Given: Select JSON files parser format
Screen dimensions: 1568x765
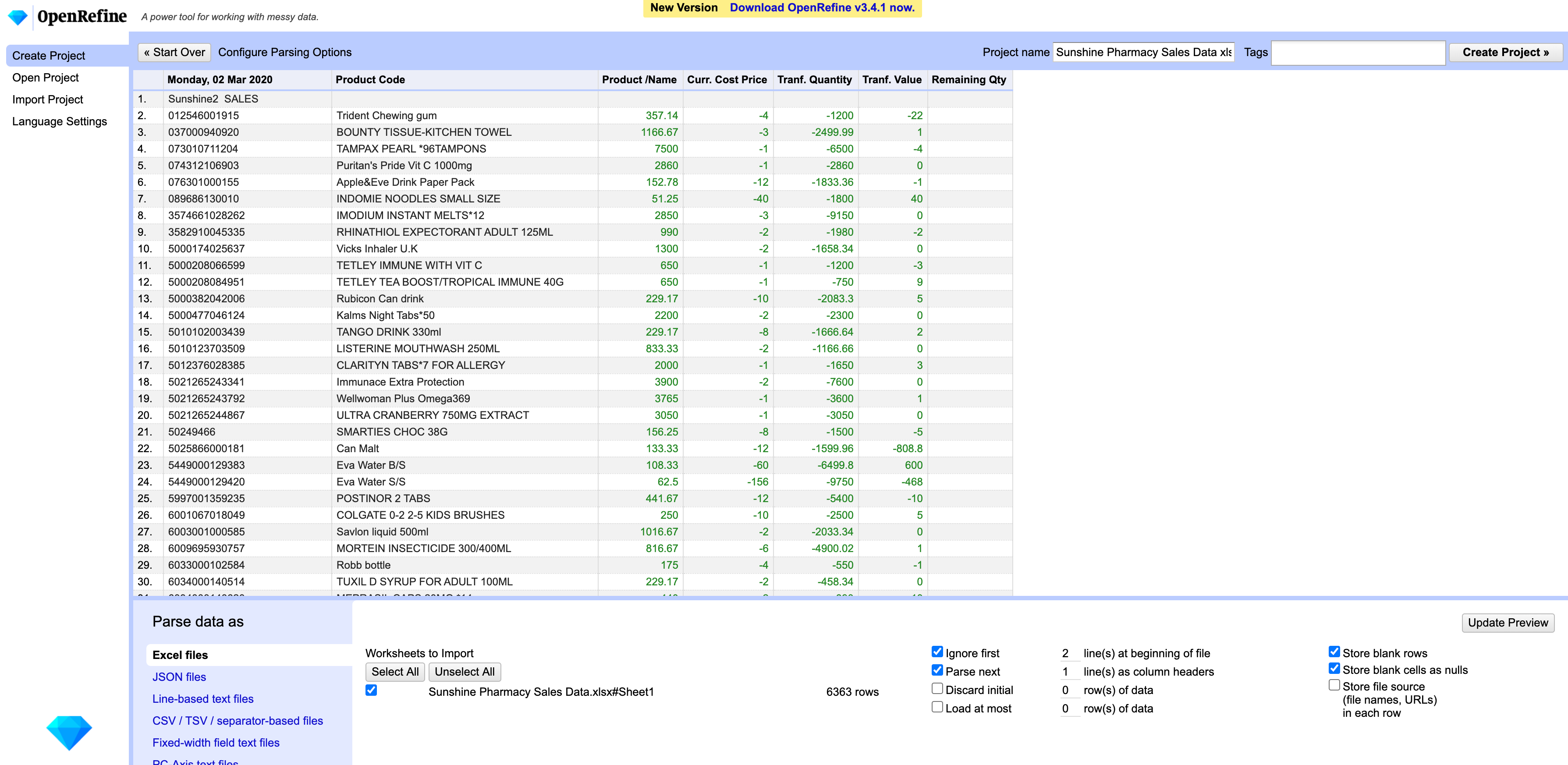Looking at the screenshot, I should (179, 677).
